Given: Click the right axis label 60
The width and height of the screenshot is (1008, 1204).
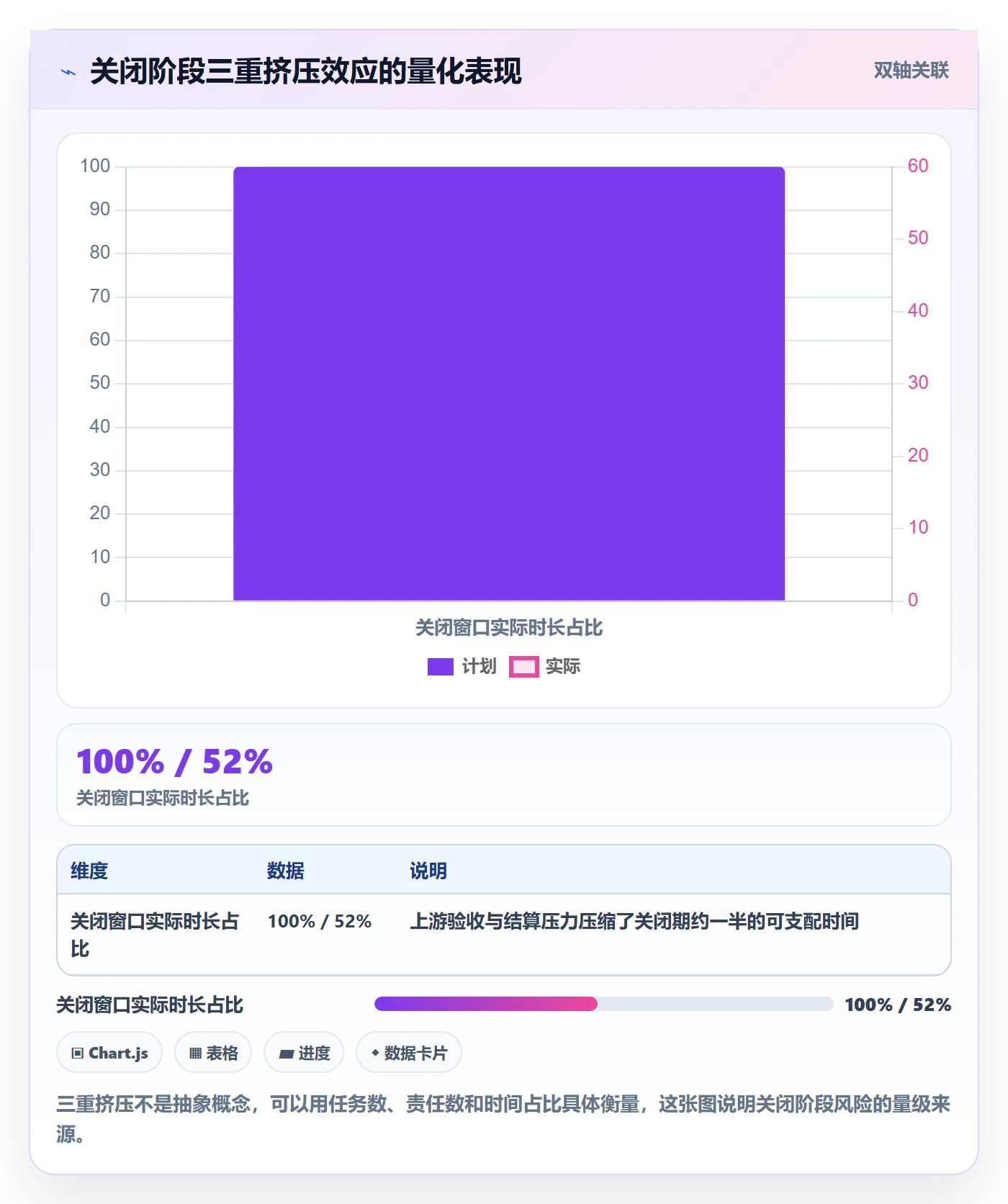Looking at the screenshot, I should [918, 166].
